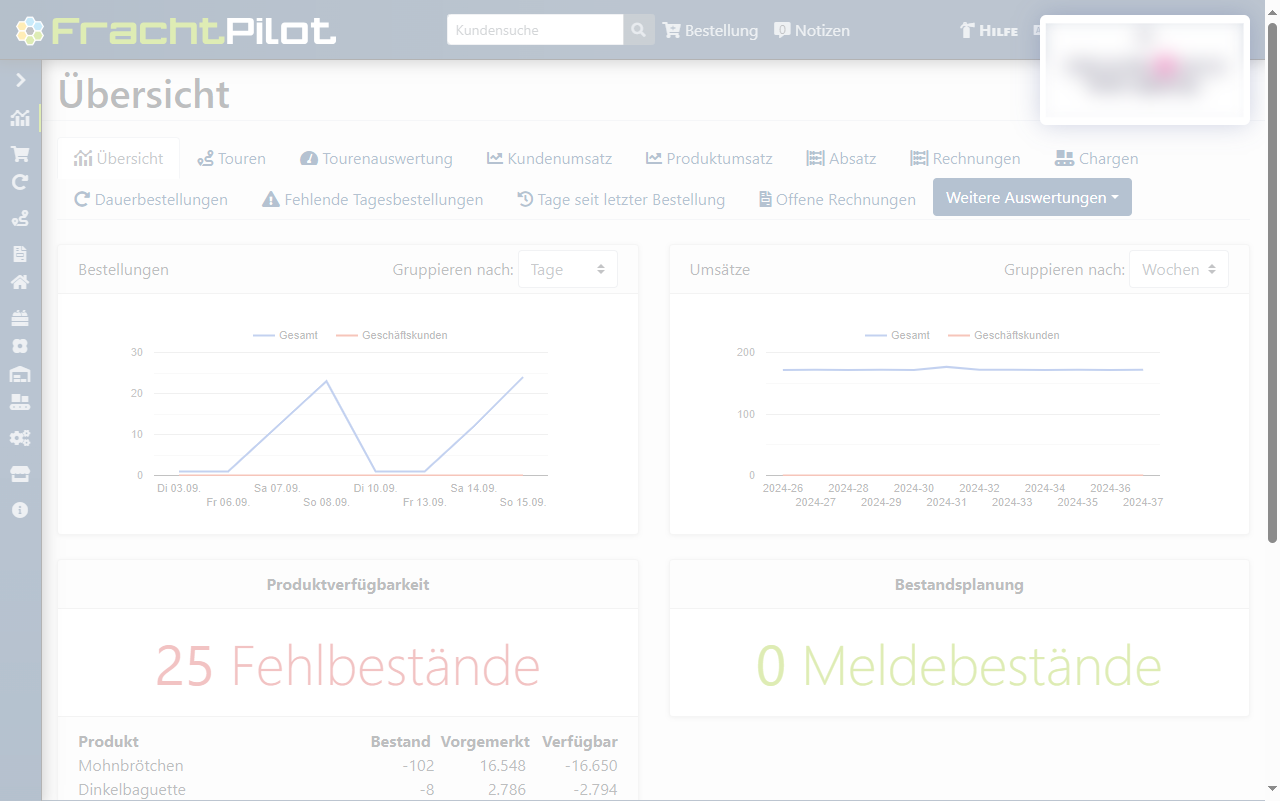Click the 'Produktverfügbarkeit' card header
This screenshot has width=1280, height=801.
(x=348, y=584)
